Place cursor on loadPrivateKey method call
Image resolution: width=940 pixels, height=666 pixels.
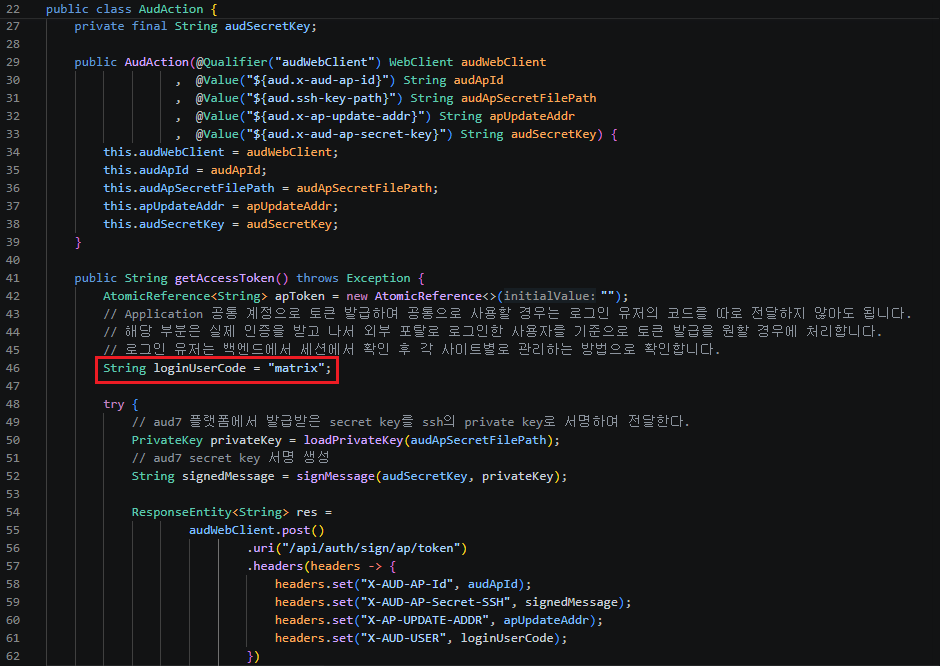[x=353, y=440]
